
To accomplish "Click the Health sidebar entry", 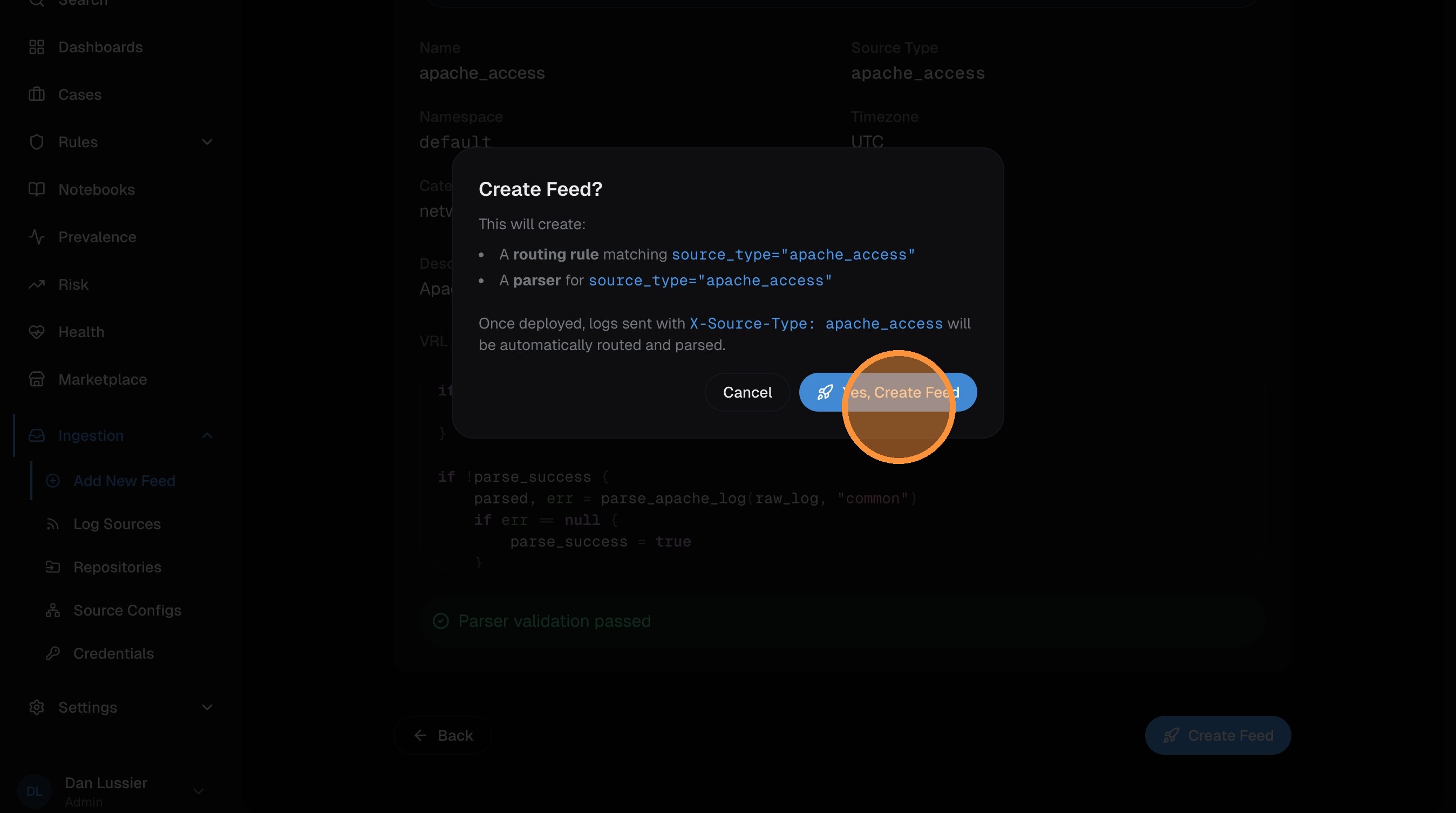I will tap(82, 332).
